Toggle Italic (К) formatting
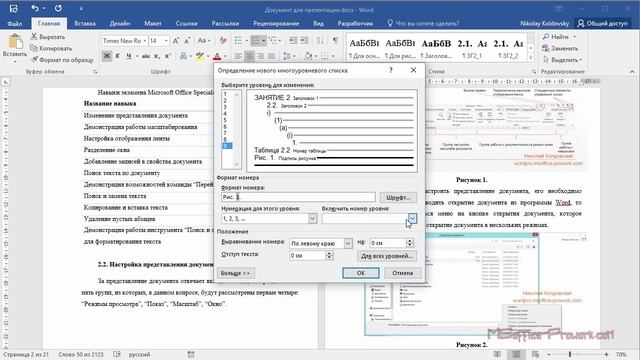 click(x=118, y=56)
